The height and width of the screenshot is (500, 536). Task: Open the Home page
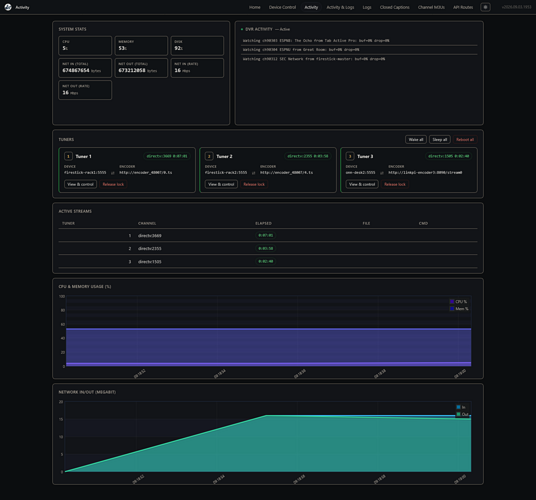(254, 7)
